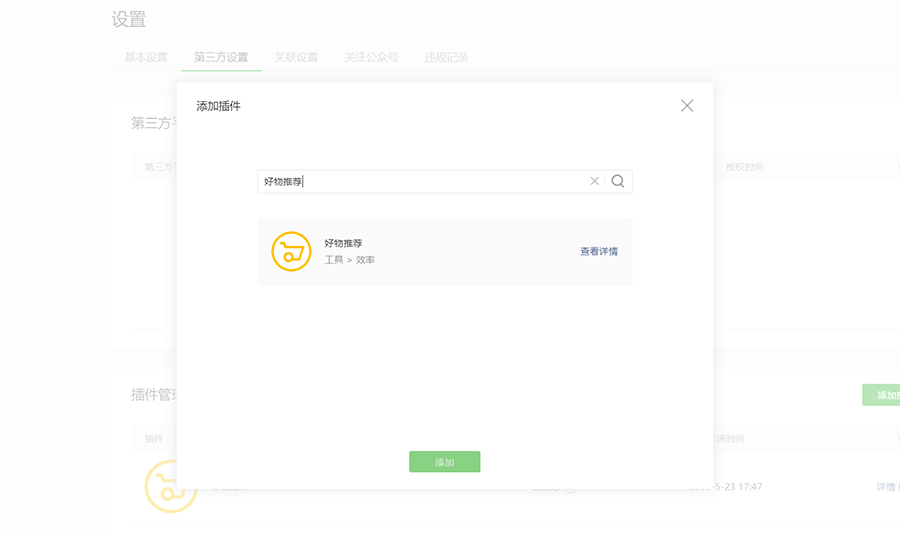
Task: Clear the search text with small X icon
Action: click(x=595, y=181)
